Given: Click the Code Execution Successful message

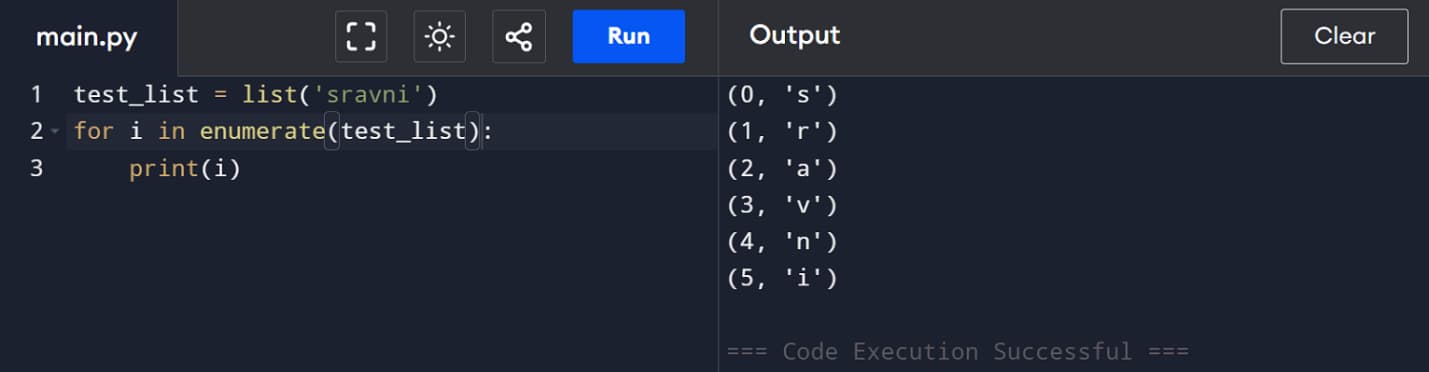Looking at the screenshot, I should (x=958, y=352).
